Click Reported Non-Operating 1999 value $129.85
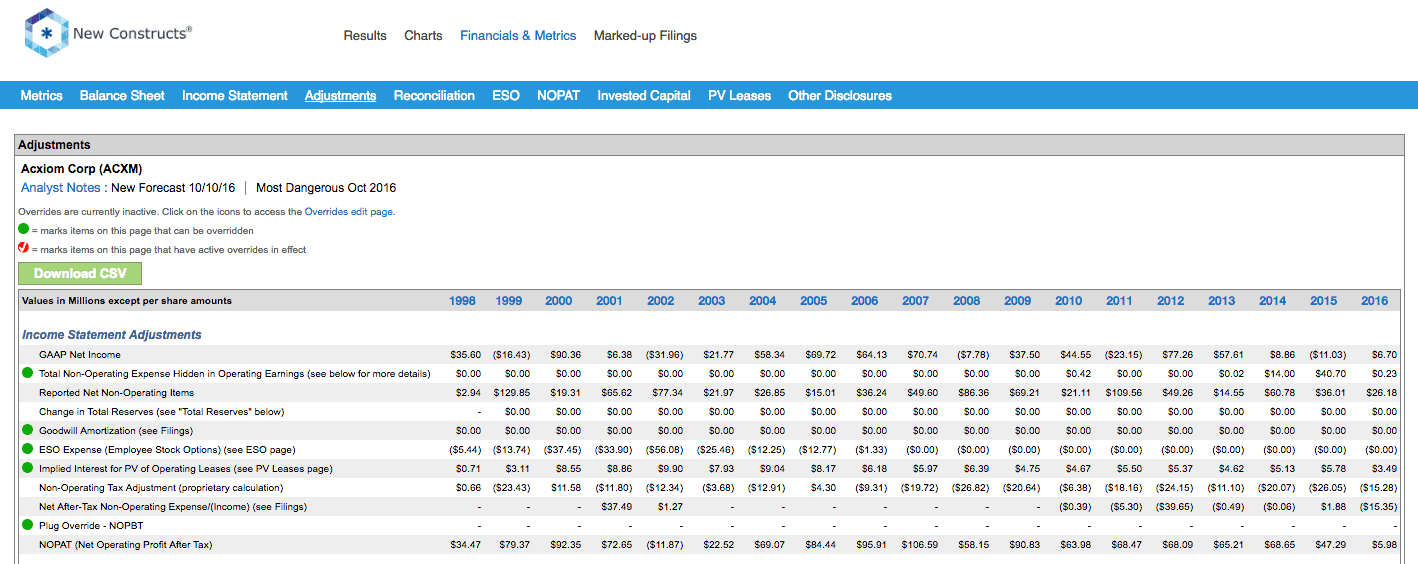This screenshot has width=1418, height=564. pyautogui.click(x=512, y=393)
